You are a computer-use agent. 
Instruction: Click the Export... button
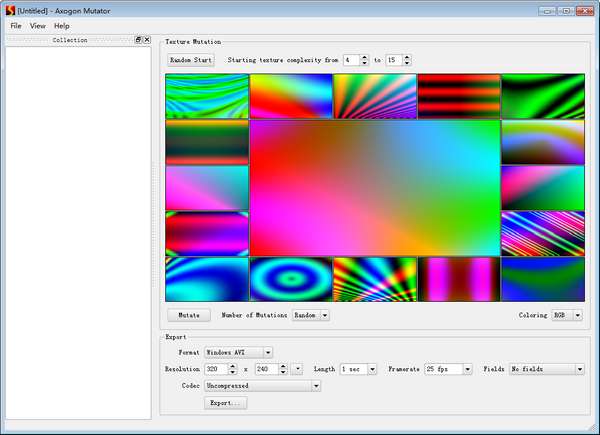225,403
